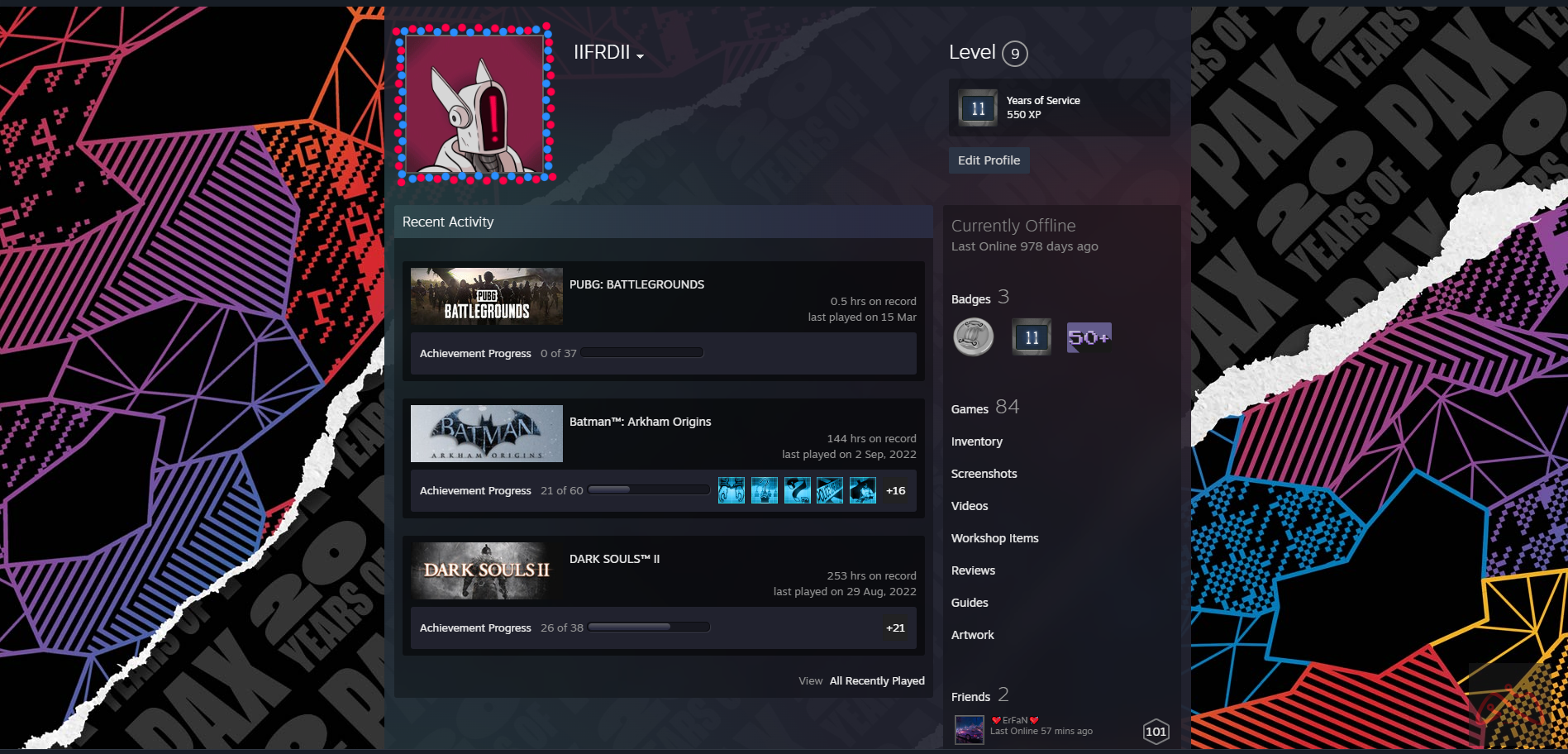This screenshot has width=1568, height=754.
Task: Click the Batman: Arkham Origins banner image
Action: tap(485, 433)
